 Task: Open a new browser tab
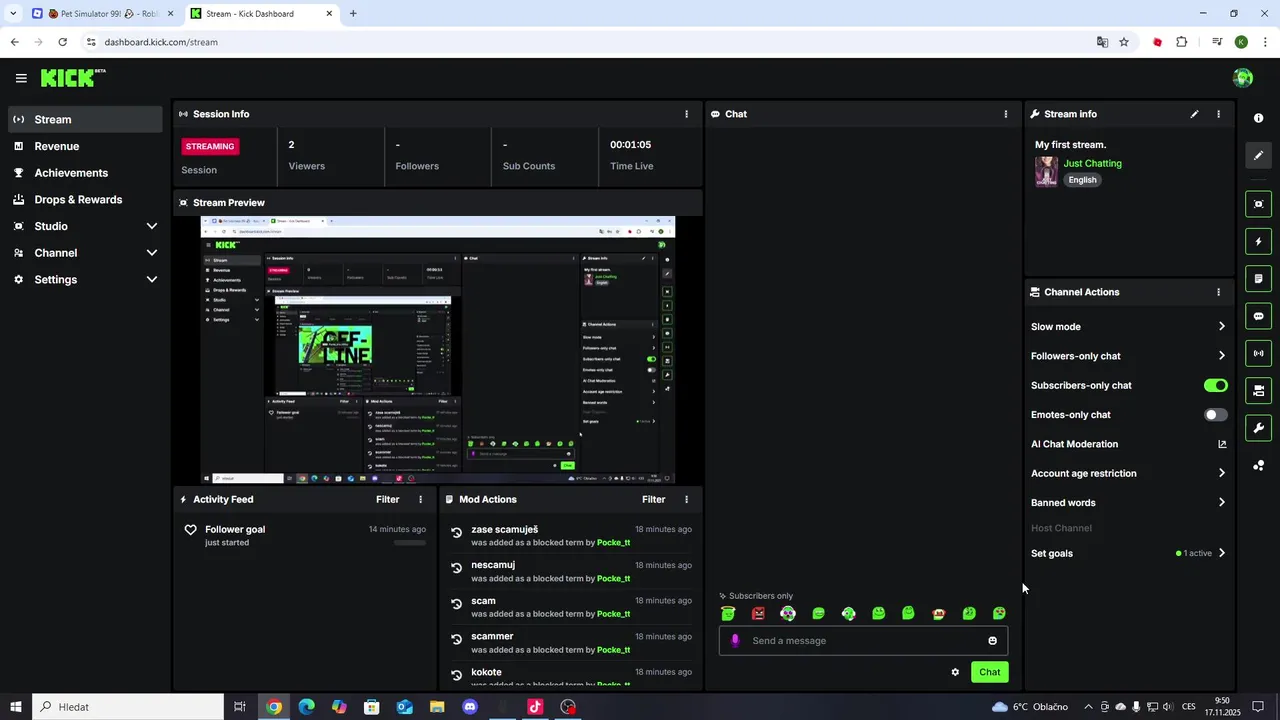353,14
